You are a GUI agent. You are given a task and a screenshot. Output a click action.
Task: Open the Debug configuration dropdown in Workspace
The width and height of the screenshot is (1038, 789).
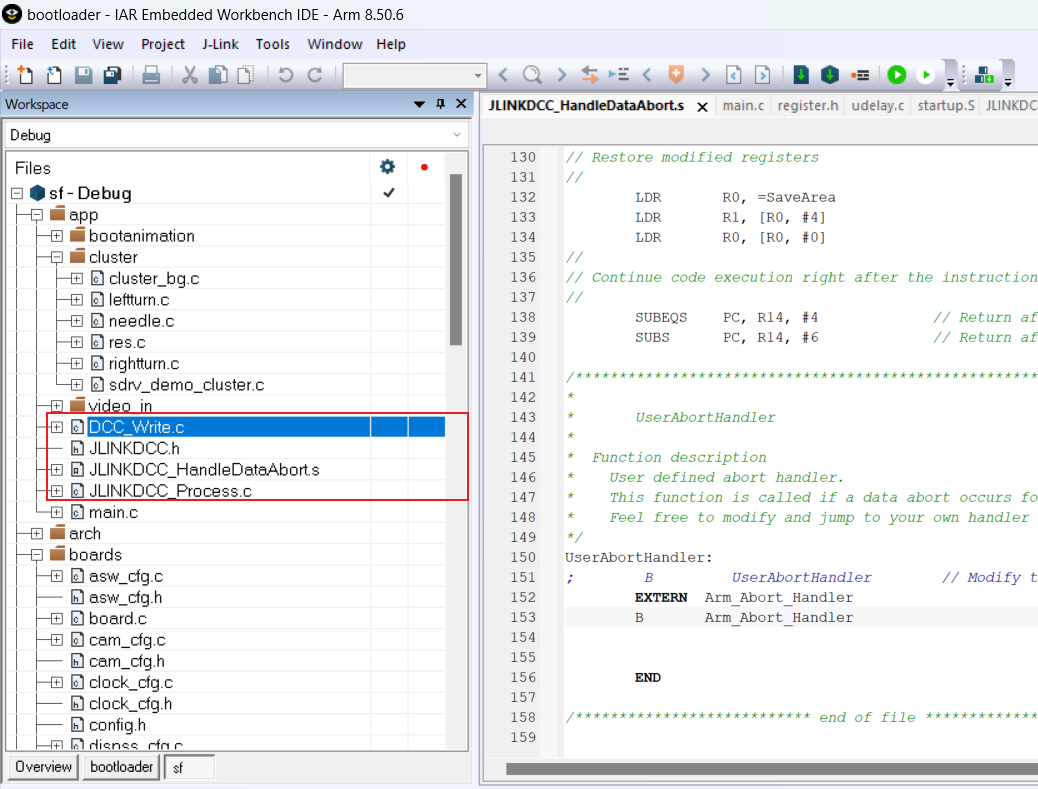click(x=457, y=134)
